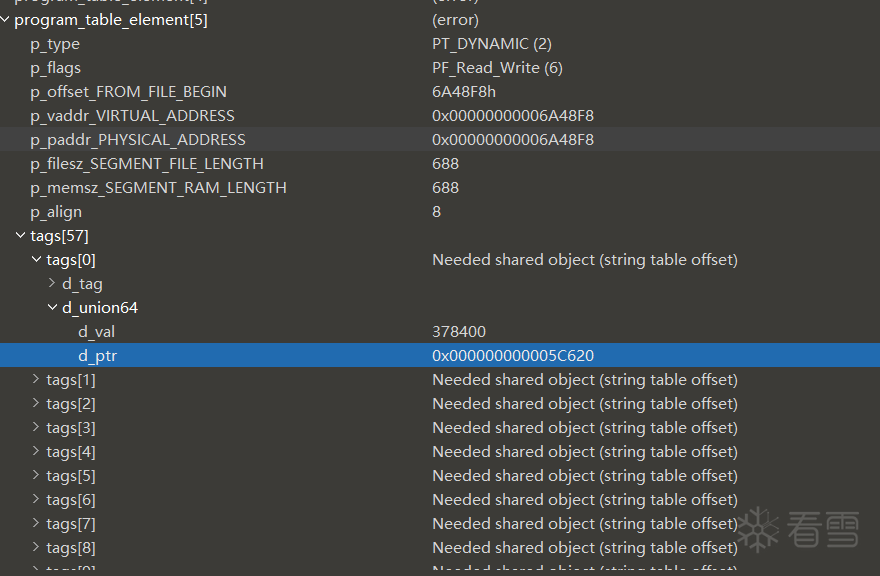Collapse the tags[0] entry

tap(36, 259)
